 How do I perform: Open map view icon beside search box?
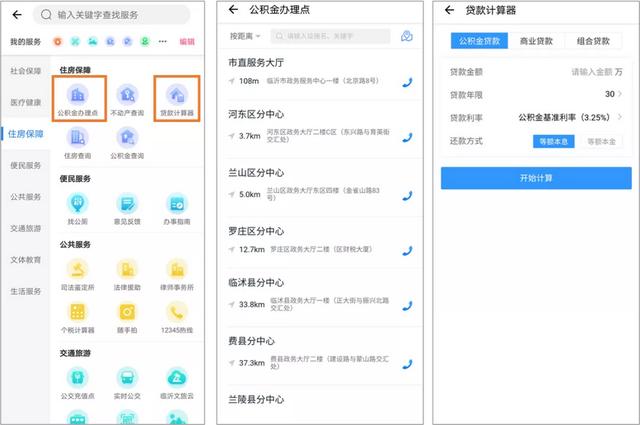[x=406, y=36]
